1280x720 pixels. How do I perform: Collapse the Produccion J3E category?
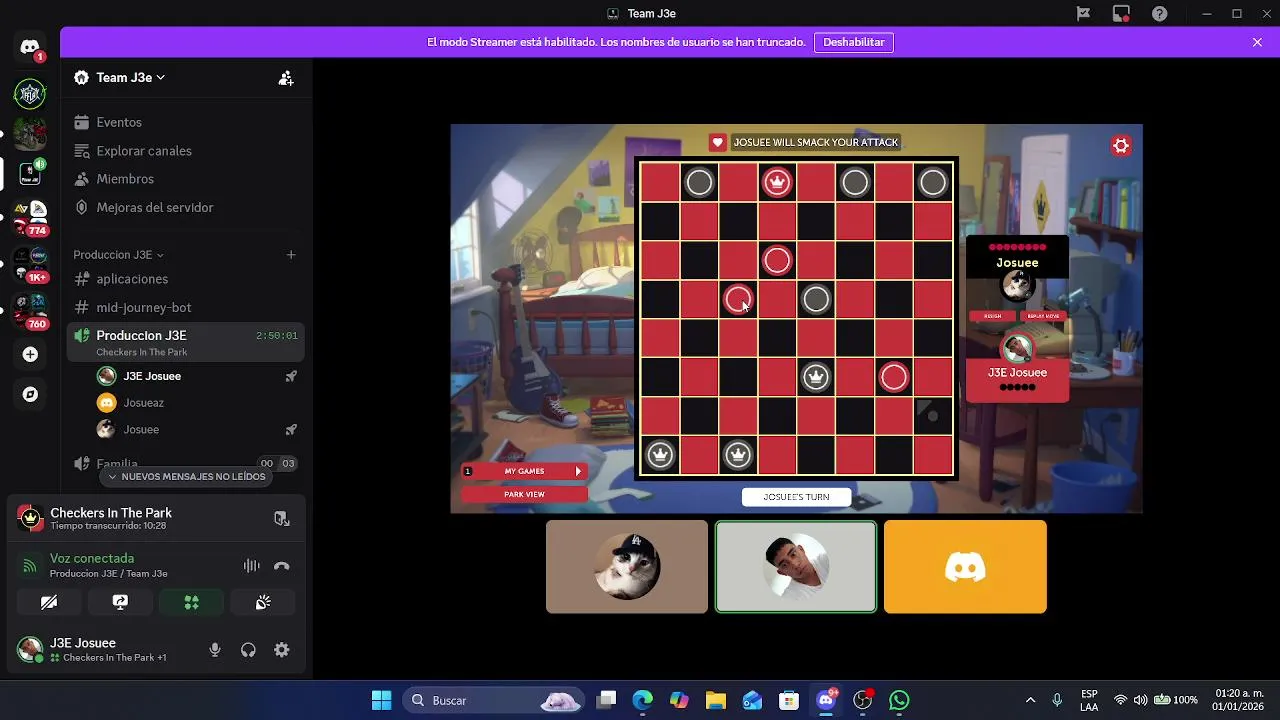[118, 255]
